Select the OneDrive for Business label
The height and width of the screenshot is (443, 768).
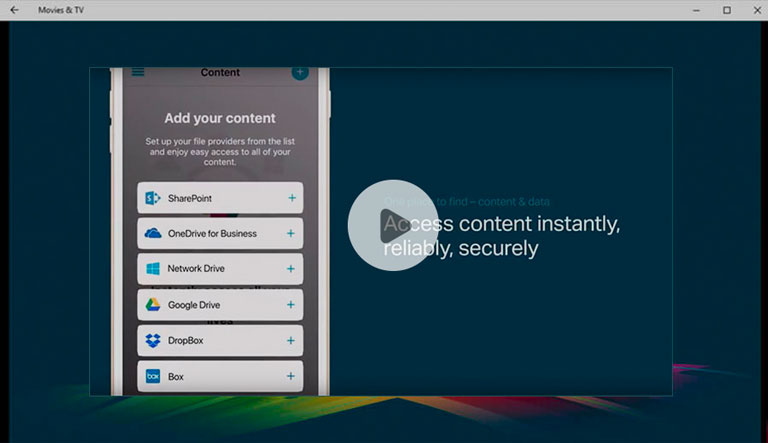[x=212, y=234]
